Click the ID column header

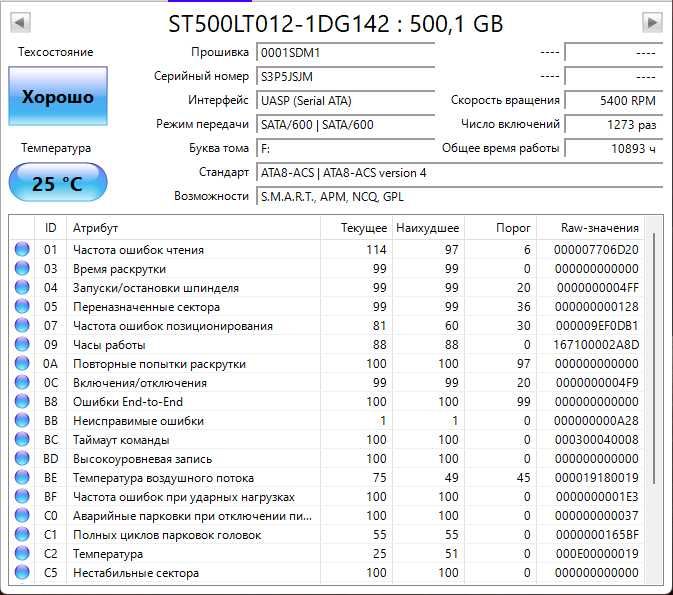pos(50,228)
